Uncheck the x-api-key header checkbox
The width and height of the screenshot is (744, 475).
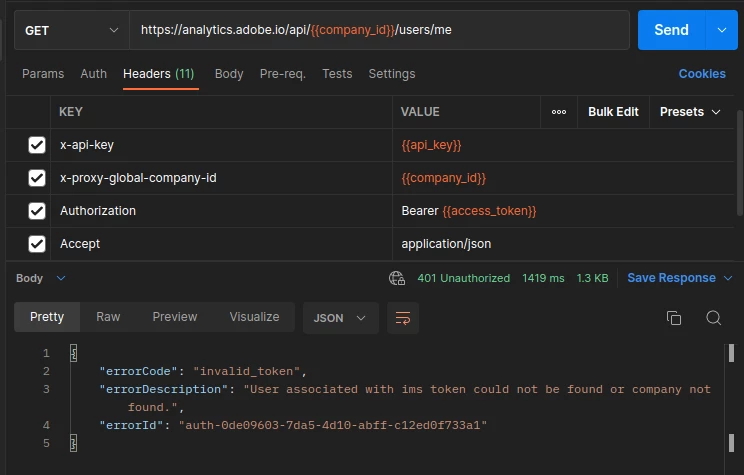pyautogui.click(x=37, y=145)
